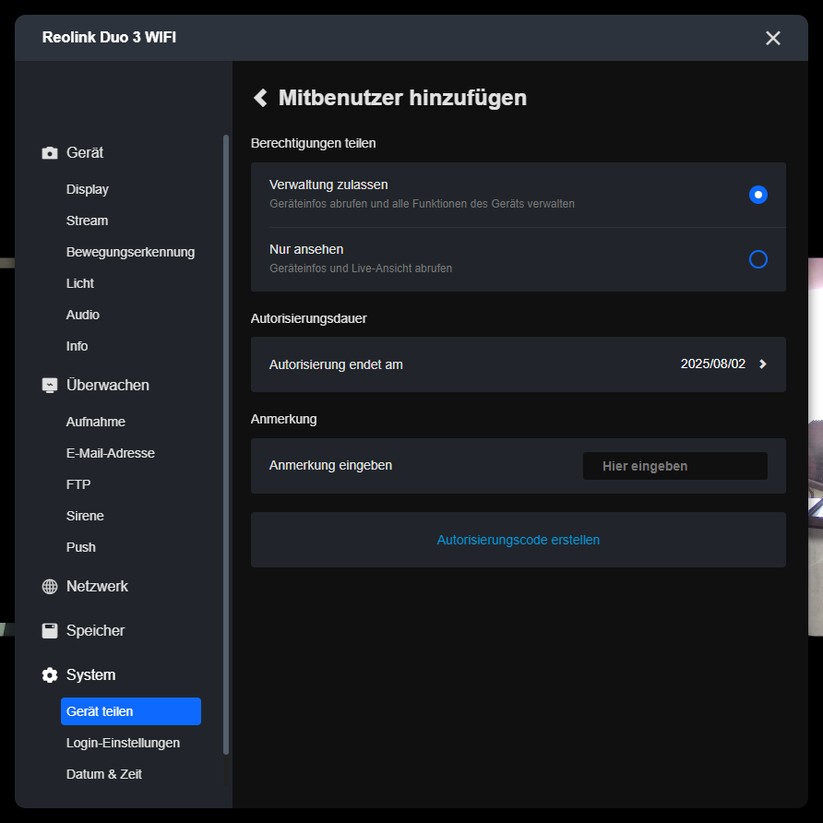Select the Verwaltung zulassen radio button

758,194
